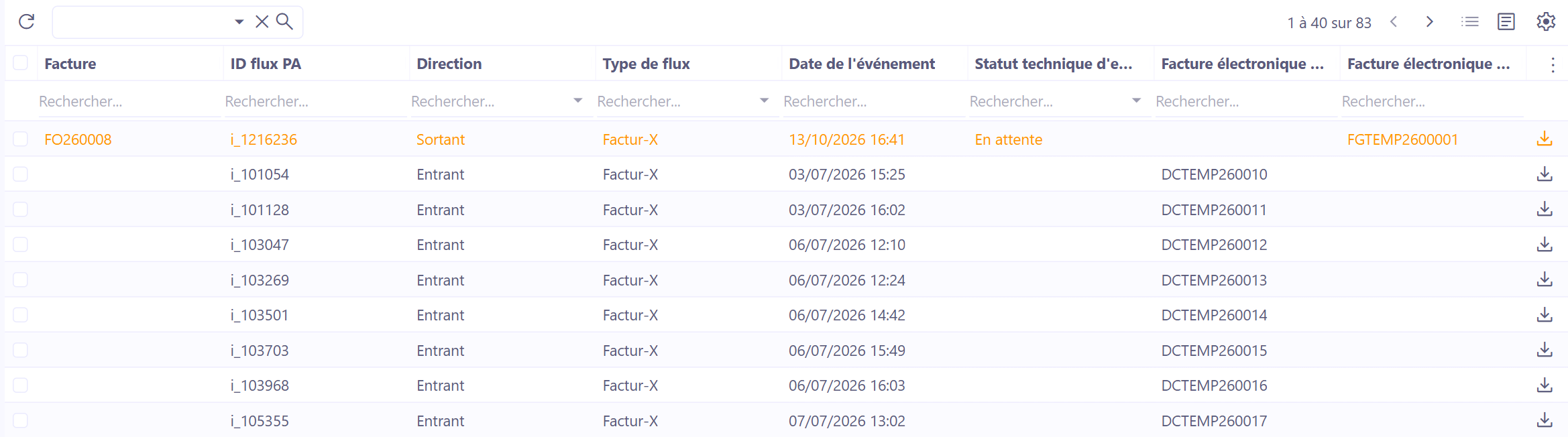The image size is (1568, 437).
Task: Download file for row i_105355
Action: 1545,420
